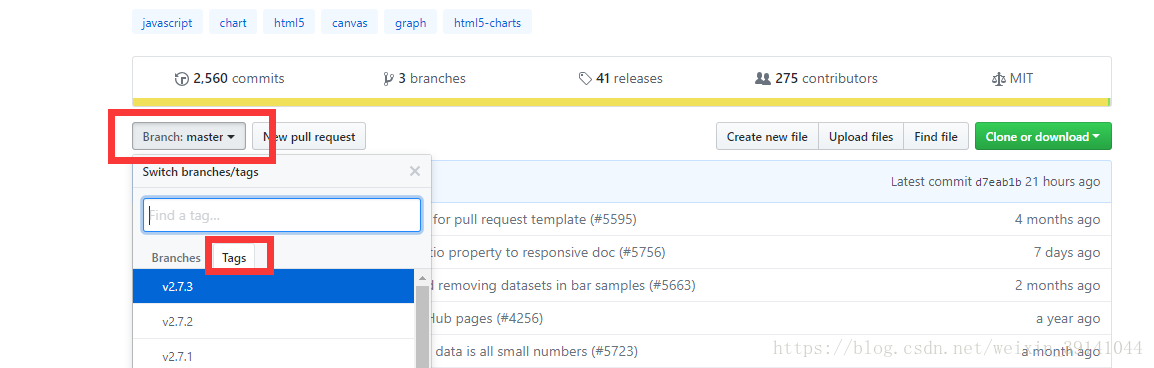Click the MIT license scale icon
This screenshot has height=368, width=1154.
coord(999,78)
